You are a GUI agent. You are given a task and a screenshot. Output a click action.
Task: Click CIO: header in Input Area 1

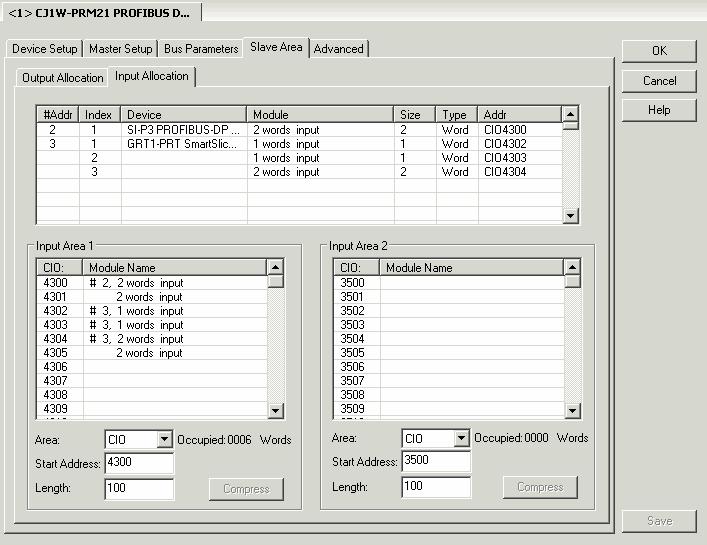[60, 267]
